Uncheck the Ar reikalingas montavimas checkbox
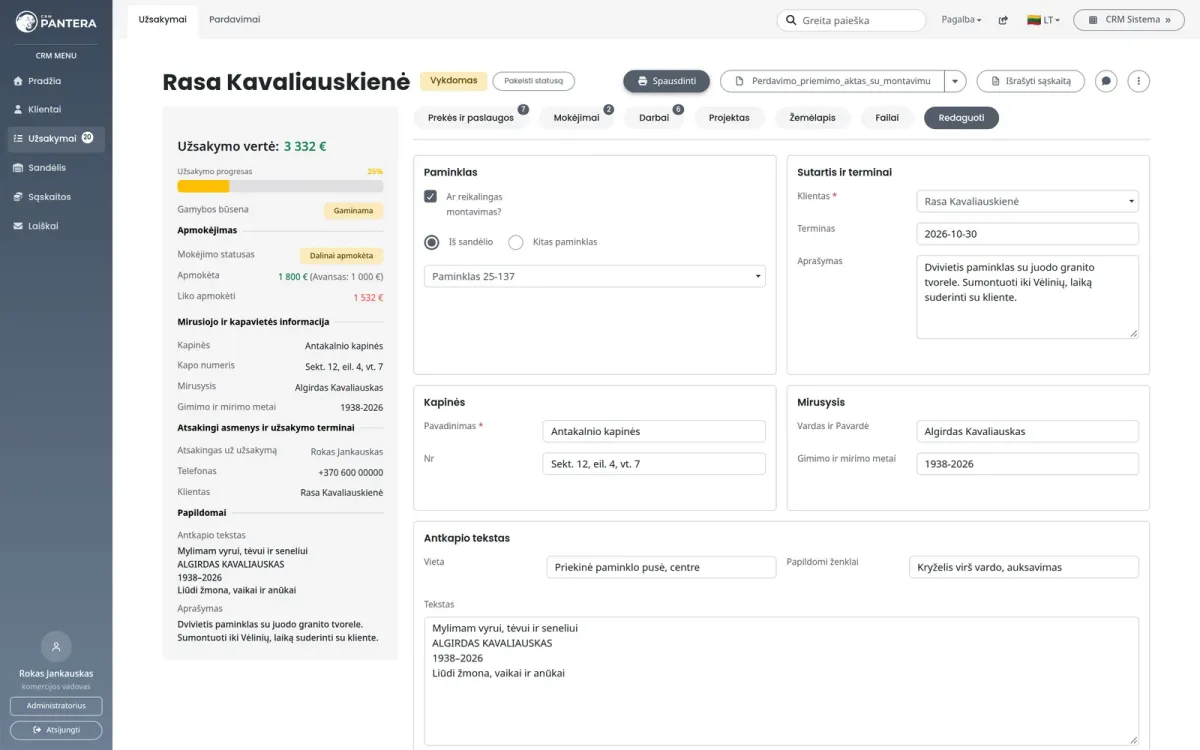1200x750 pixels. 430,197
